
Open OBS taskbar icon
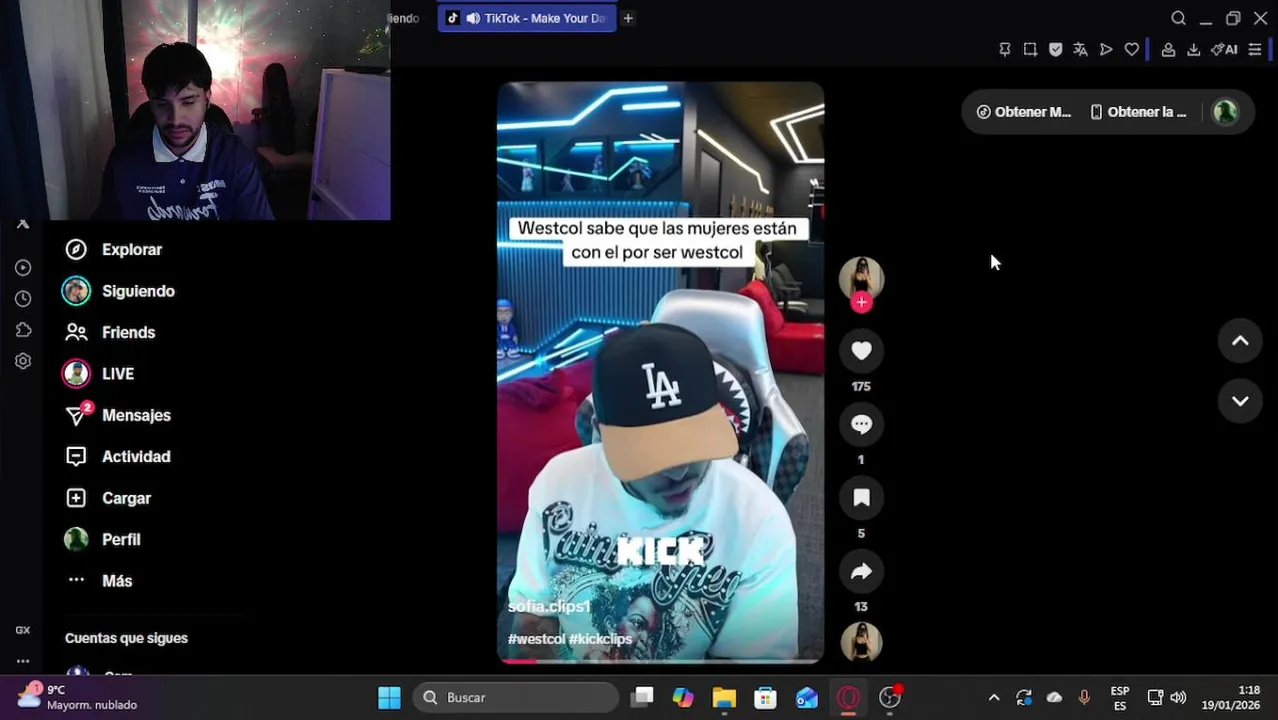coord(890,698)
